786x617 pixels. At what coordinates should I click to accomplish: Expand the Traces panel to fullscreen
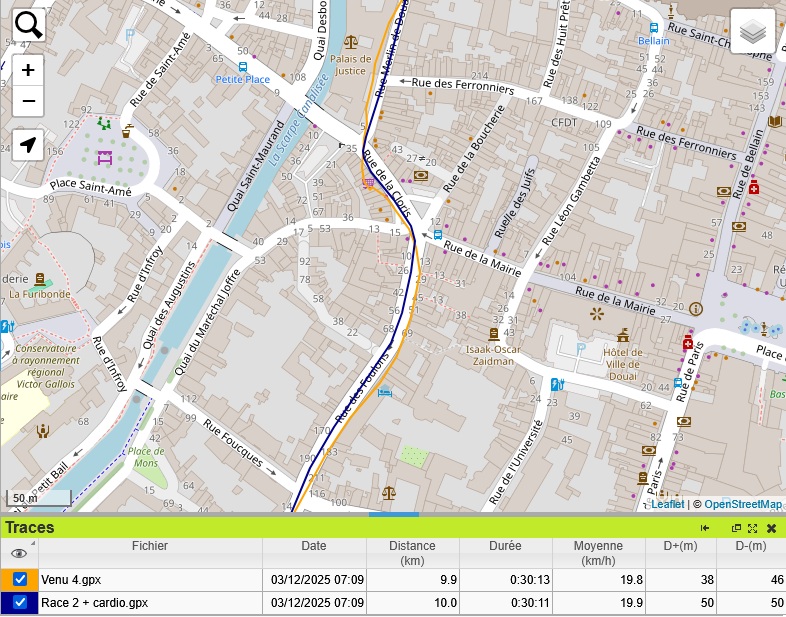[753, 528]
